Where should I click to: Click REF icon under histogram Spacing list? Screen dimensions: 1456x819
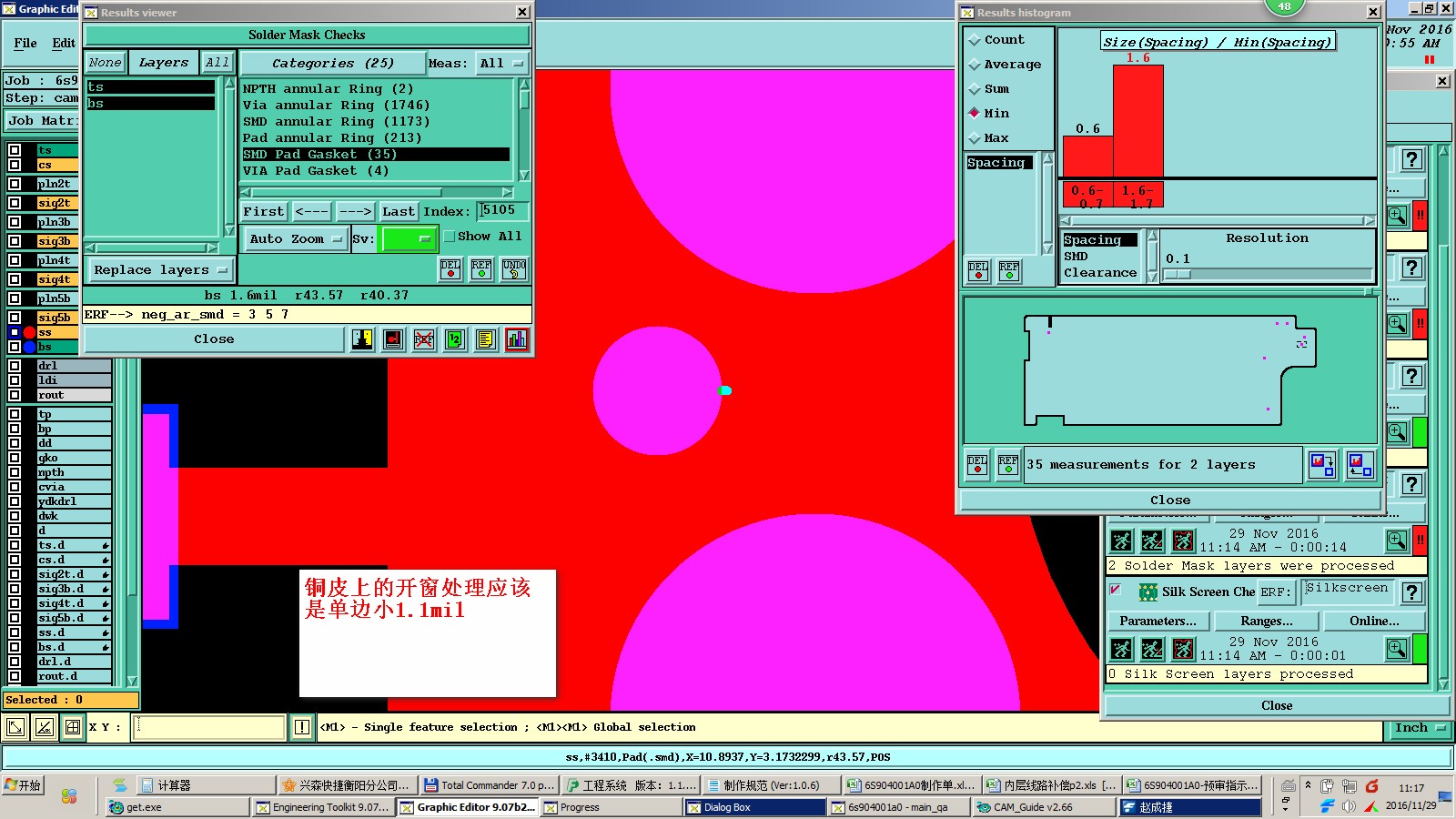[1009, 270]
